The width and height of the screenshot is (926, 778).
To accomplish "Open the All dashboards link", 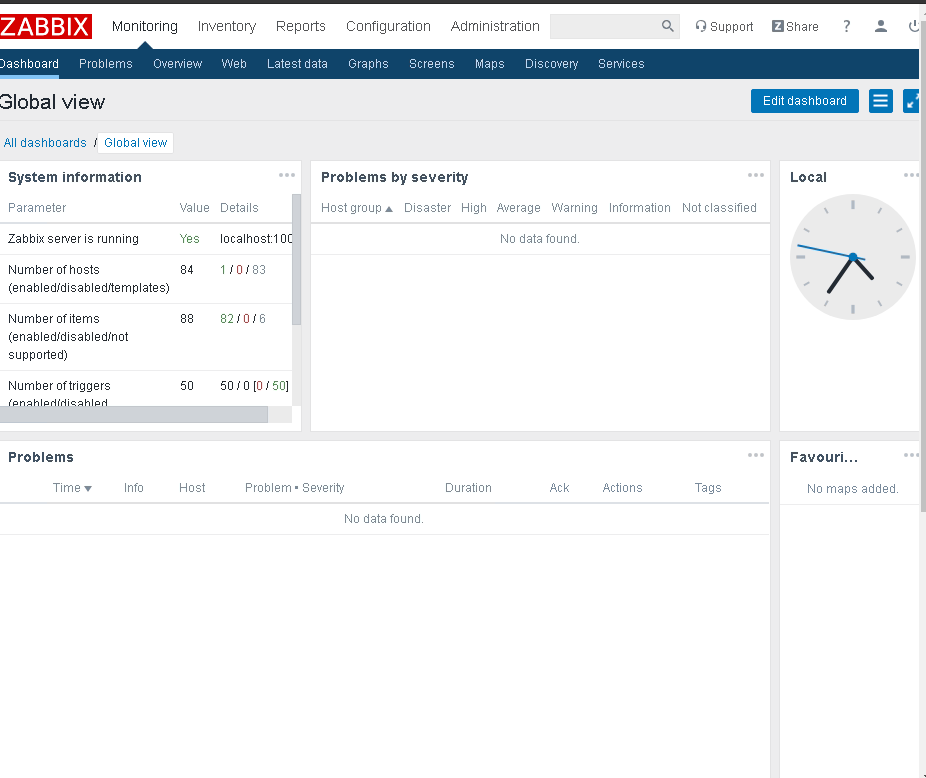I will click(45, 143).
